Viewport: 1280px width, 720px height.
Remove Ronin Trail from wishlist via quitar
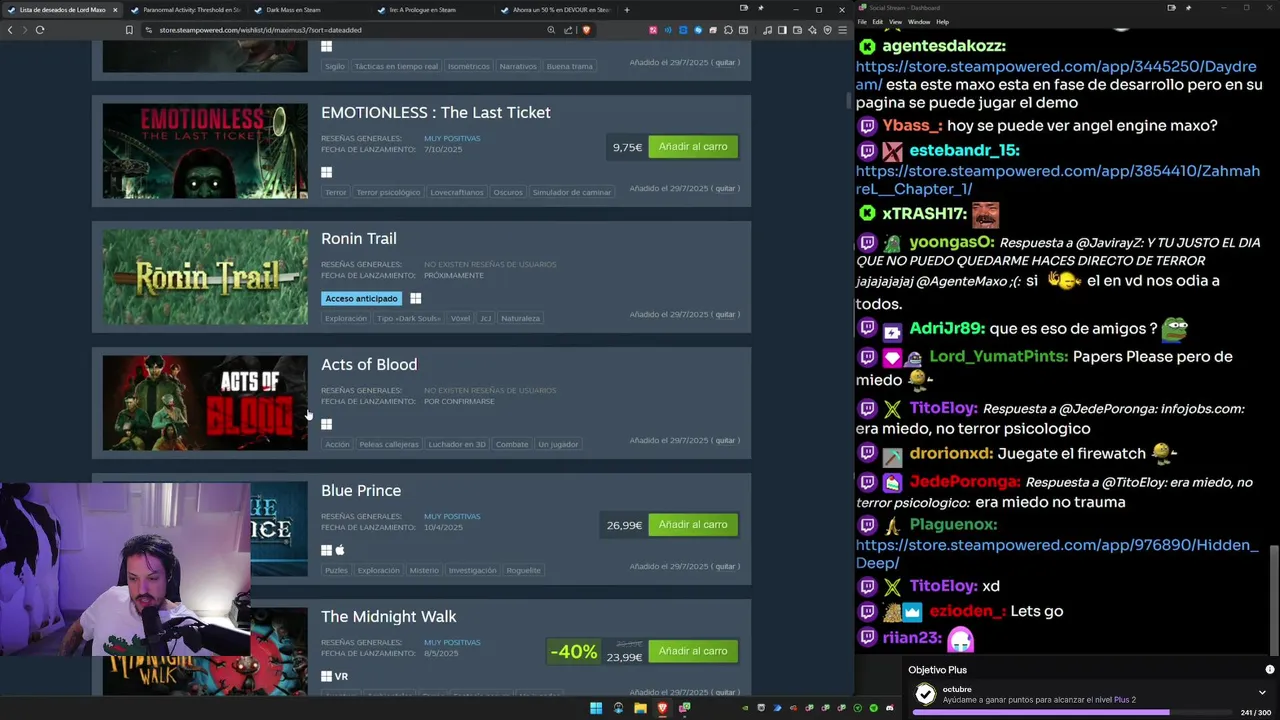coord(725,314)
